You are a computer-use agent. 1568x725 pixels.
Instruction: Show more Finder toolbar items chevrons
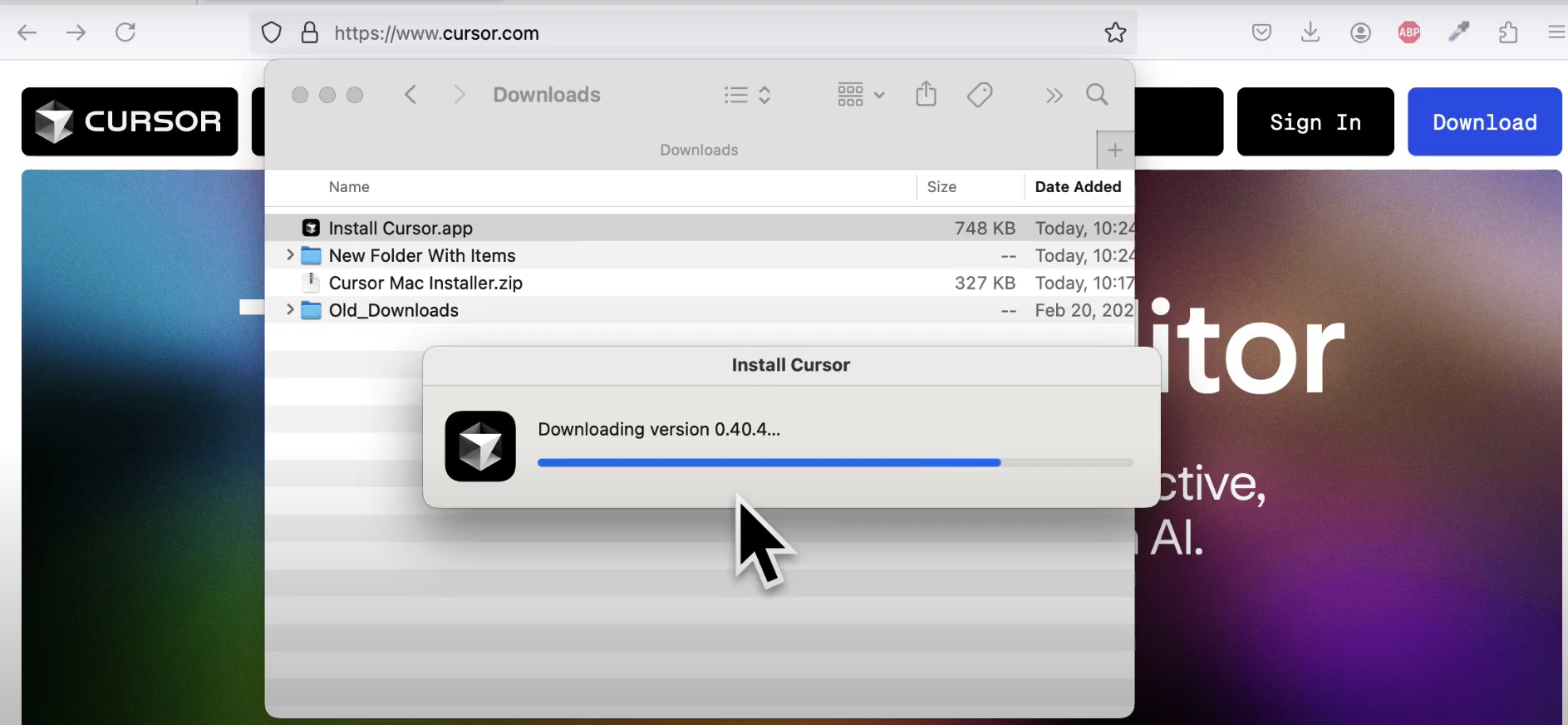(1054, 96)
